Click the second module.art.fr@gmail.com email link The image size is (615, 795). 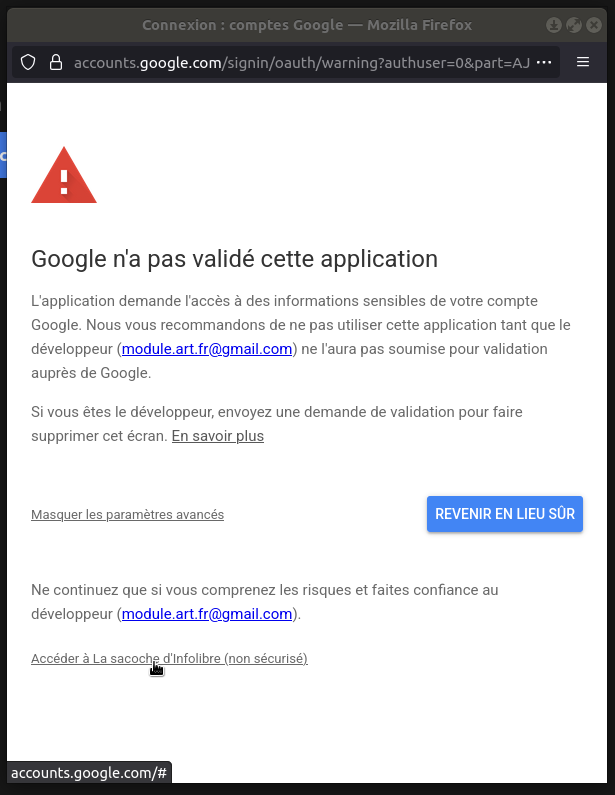point(207,614)
